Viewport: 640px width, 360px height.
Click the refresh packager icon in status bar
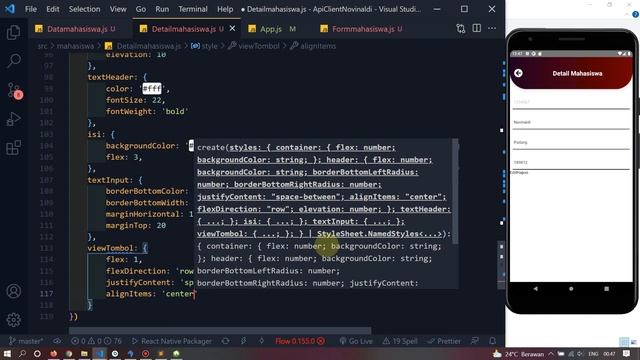coord(225,341)
